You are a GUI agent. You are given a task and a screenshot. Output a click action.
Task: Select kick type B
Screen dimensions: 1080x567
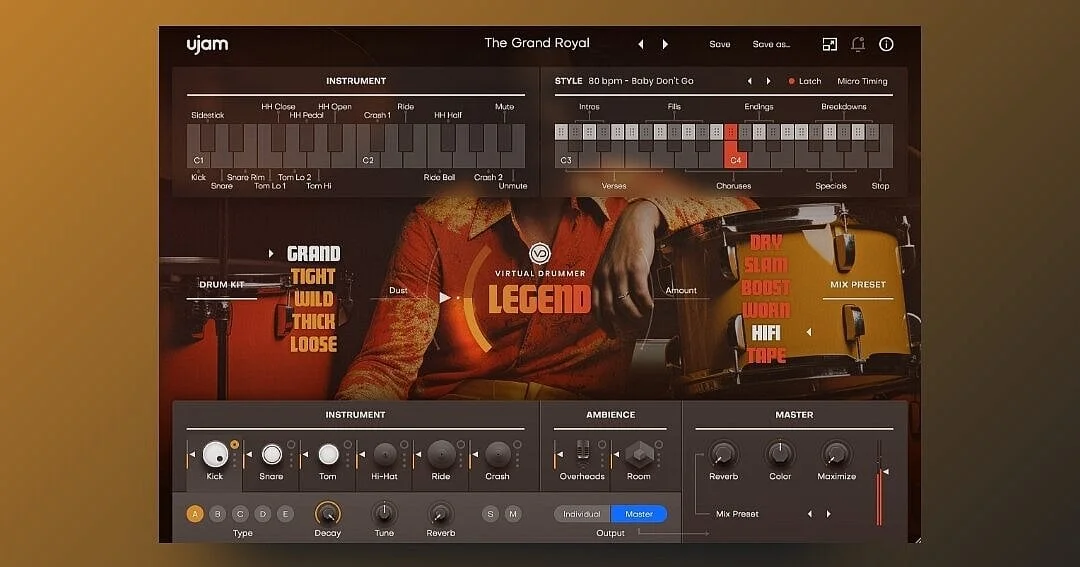click(218, 514)
